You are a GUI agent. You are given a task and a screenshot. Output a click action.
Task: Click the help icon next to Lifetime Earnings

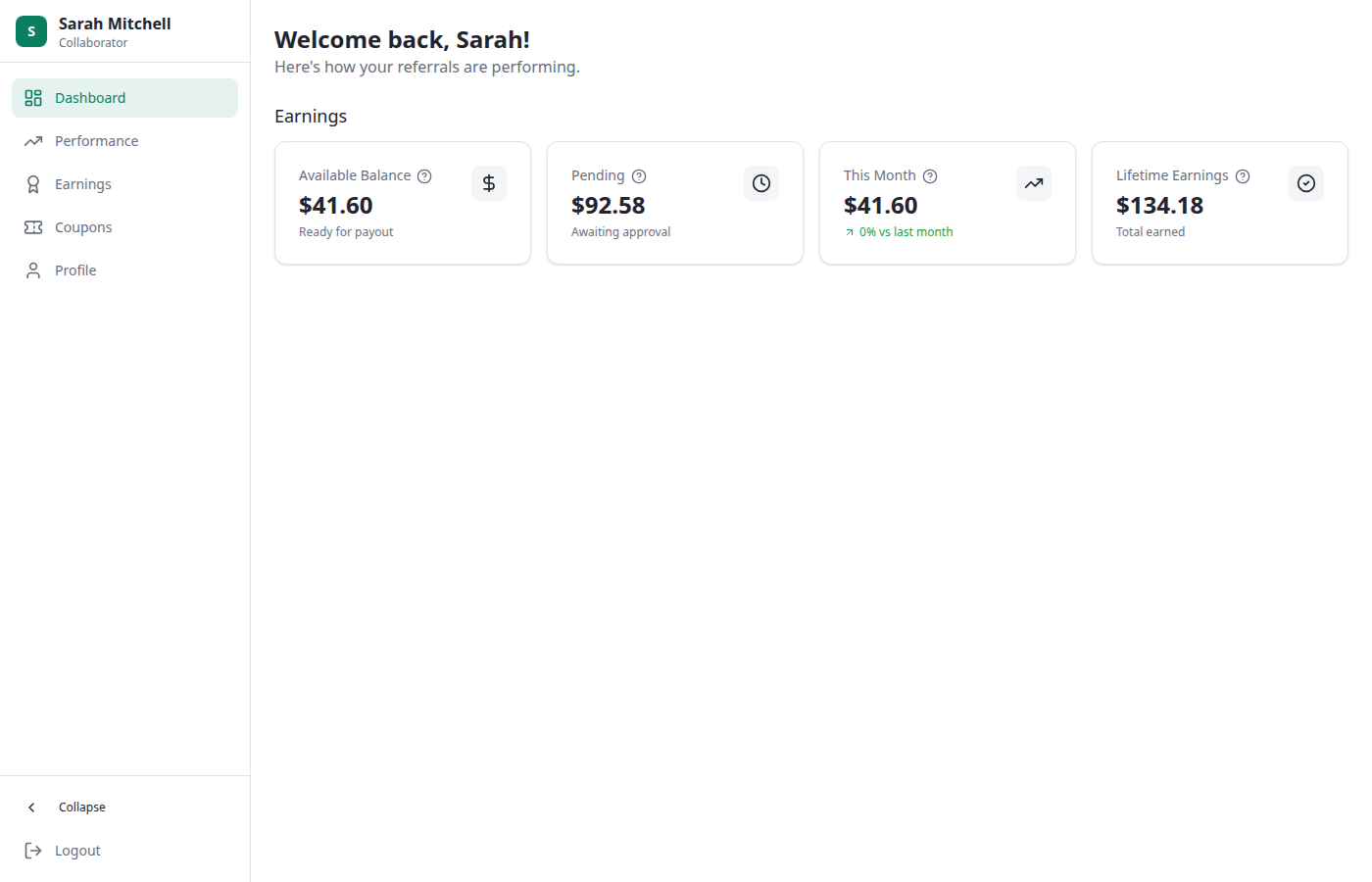tap(1243, 175)
